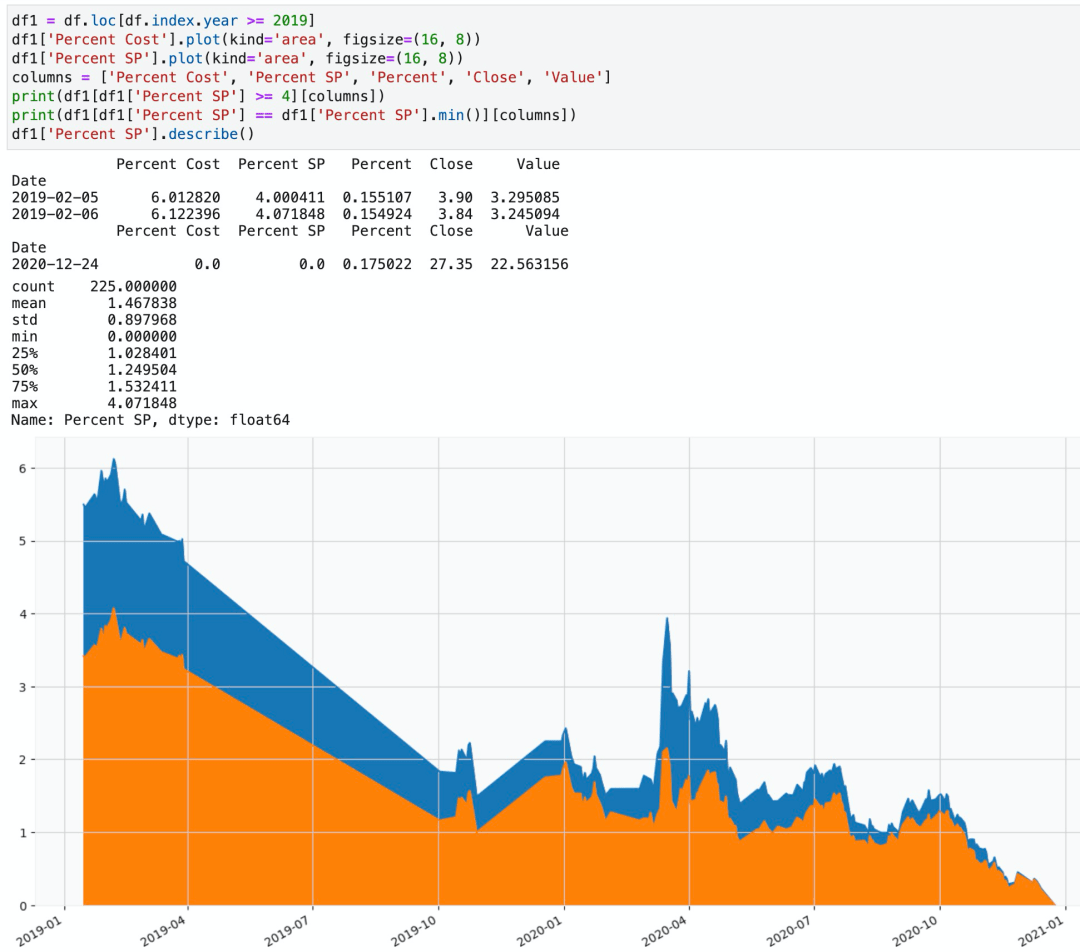
Task: Click the 2020-12-24 date in the output
Action: (x=54, y=264)
